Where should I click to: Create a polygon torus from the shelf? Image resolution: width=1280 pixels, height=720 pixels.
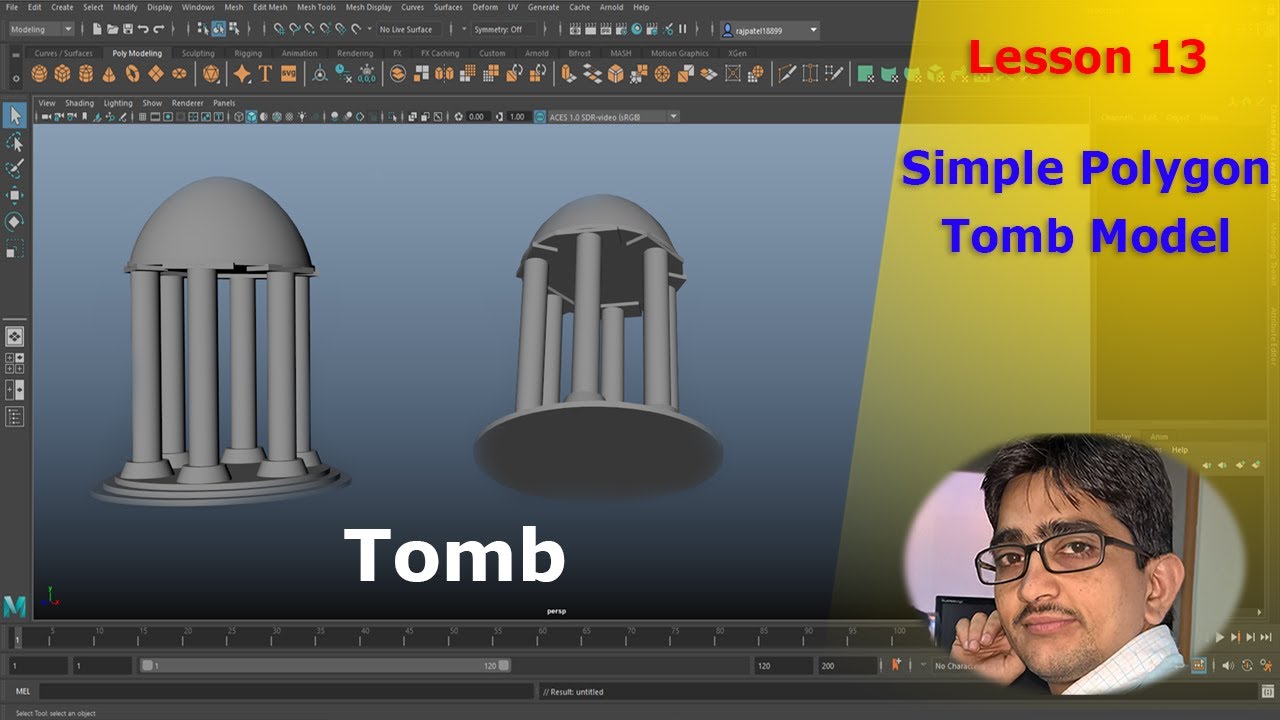[132, 73]
